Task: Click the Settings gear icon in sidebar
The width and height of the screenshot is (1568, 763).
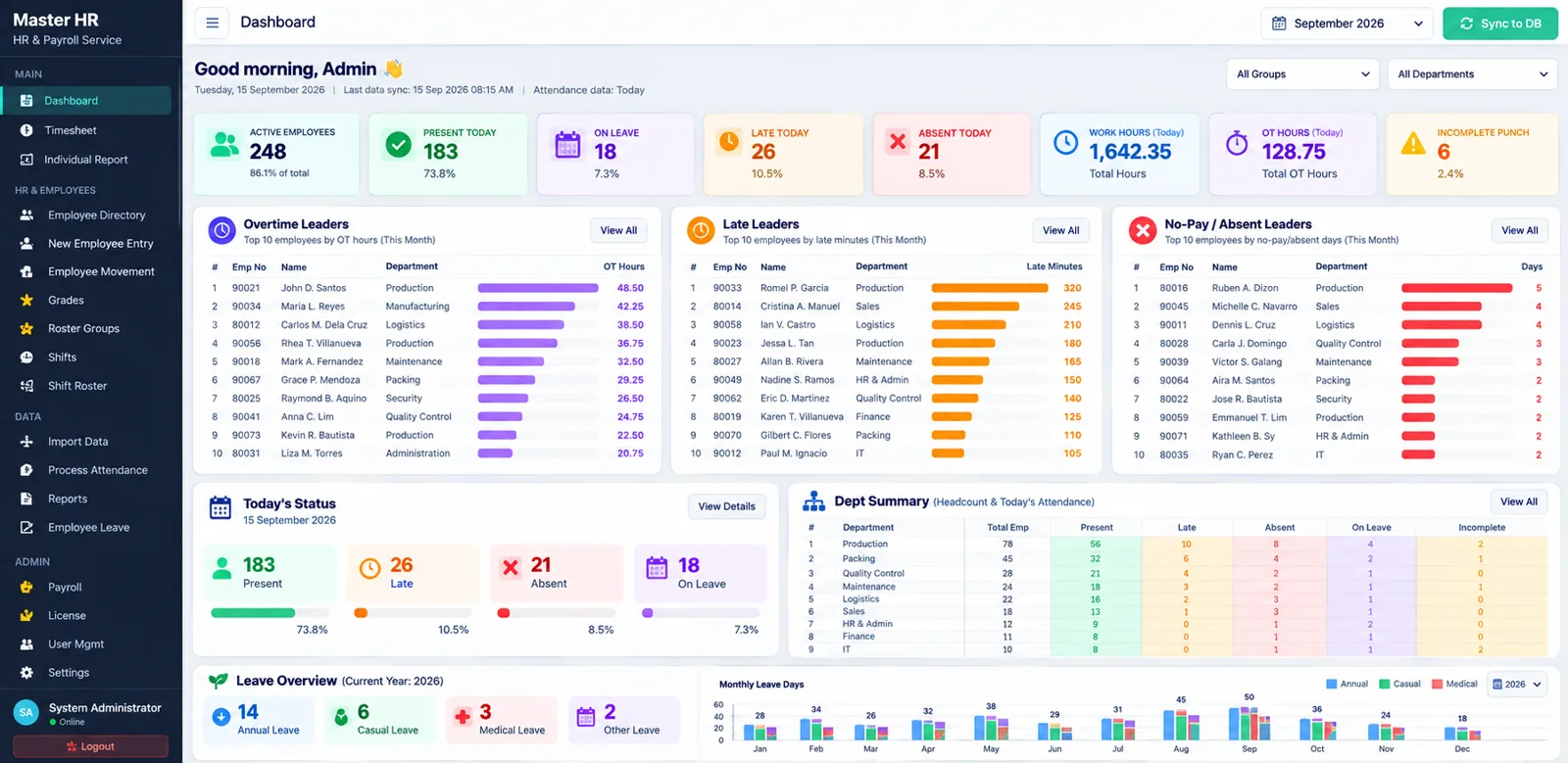Action: click(26, 673)
